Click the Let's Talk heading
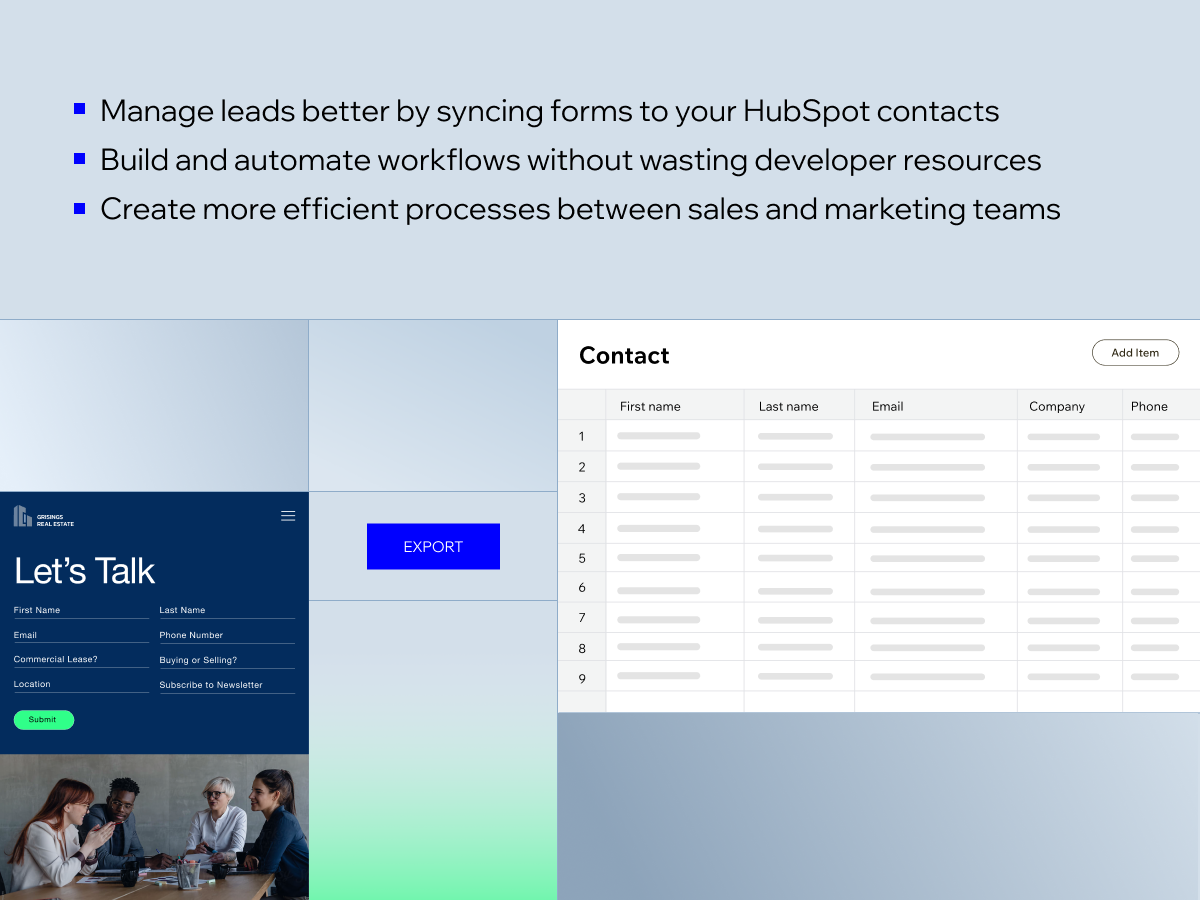 85,570
